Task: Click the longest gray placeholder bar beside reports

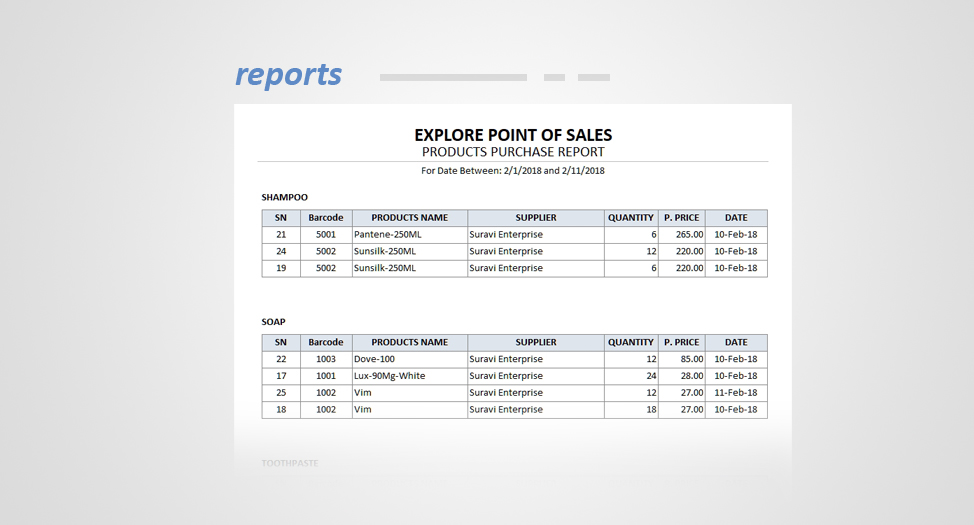Action: [x=453, y=77]
